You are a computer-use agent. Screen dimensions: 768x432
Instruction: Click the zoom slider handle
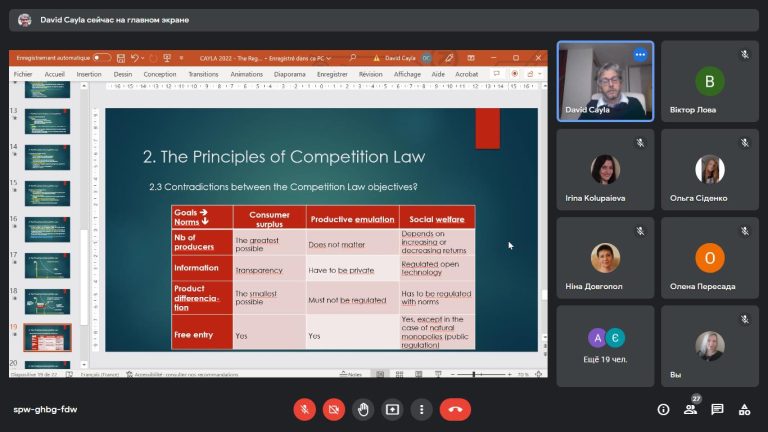(x=473, y=374)
